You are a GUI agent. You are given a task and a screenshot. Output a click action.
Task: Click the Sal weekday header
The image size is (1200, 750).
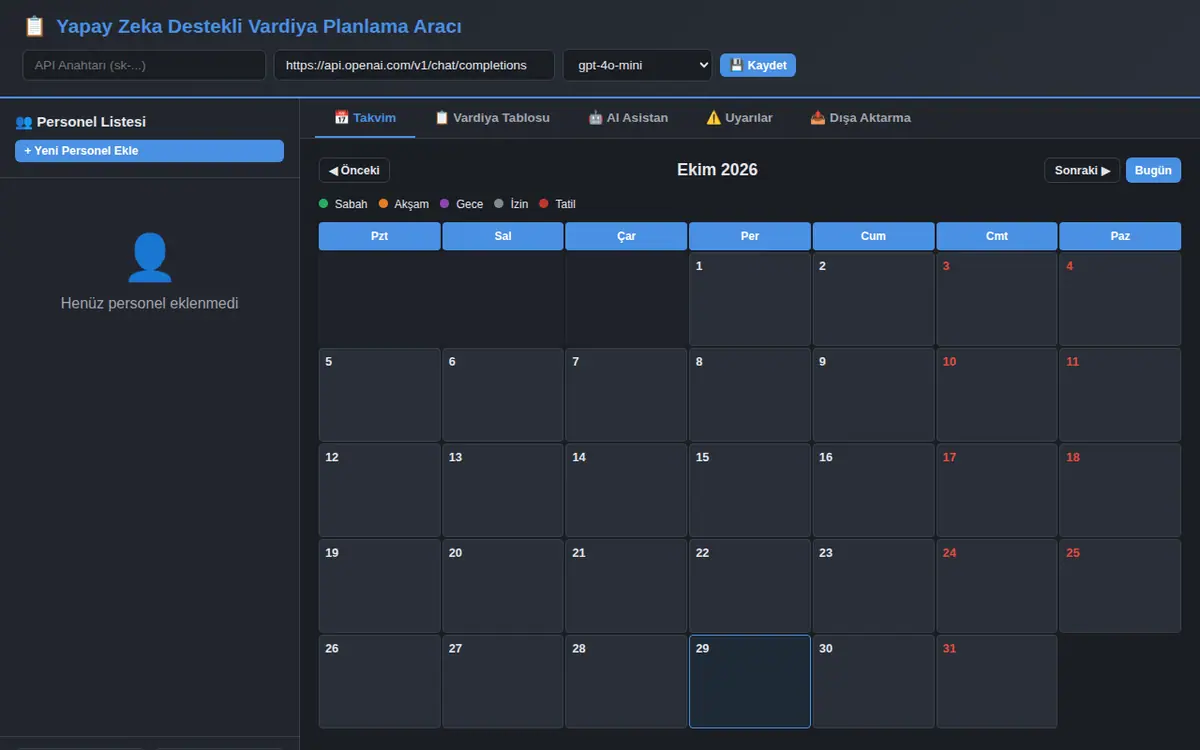click(x=503, y=236)
